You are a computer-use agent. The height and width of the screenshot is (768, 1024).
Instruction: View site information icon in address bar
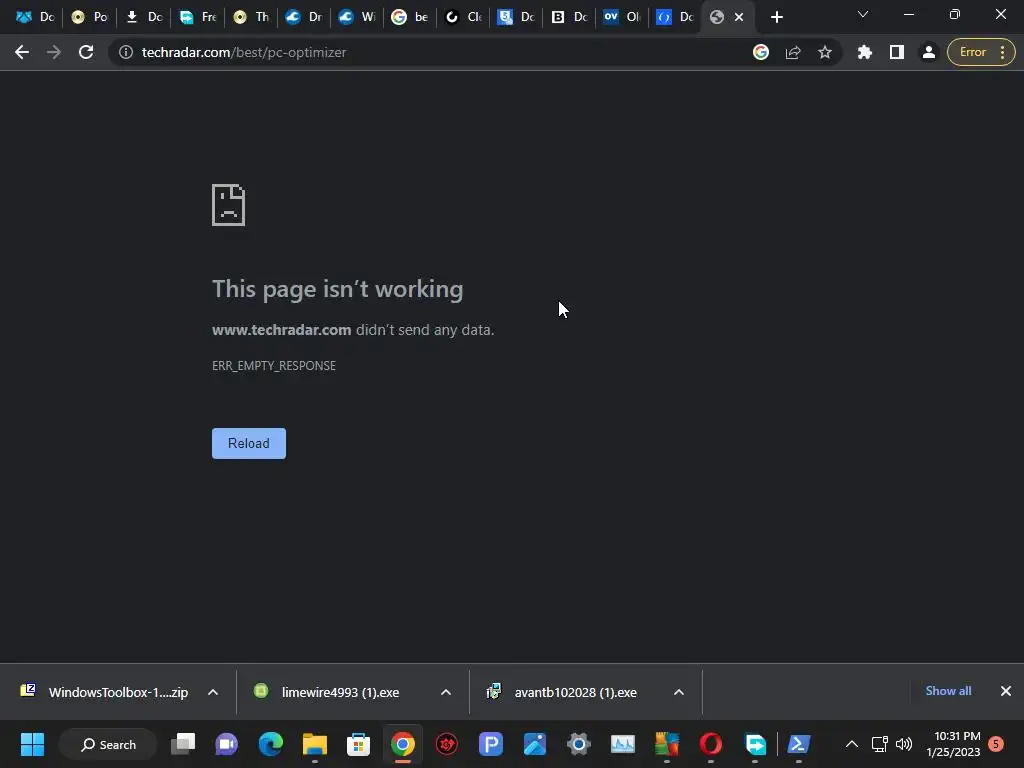(x=126, y=52)
